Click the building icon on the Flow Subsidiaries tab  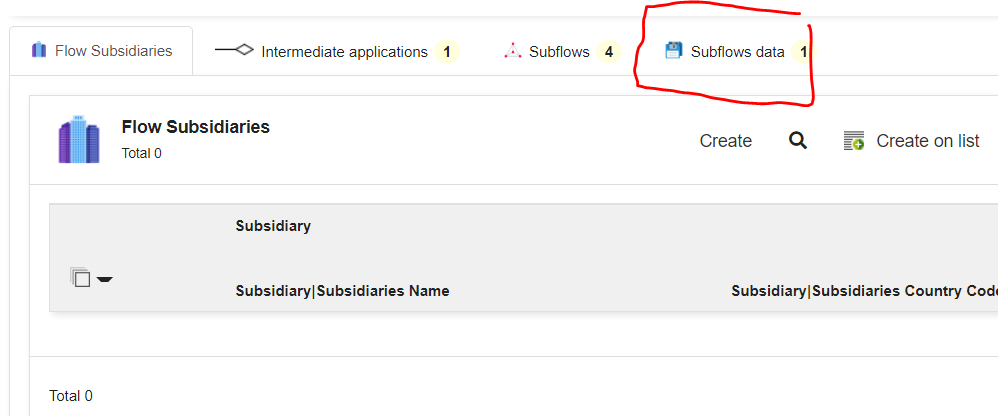point(39,50)
